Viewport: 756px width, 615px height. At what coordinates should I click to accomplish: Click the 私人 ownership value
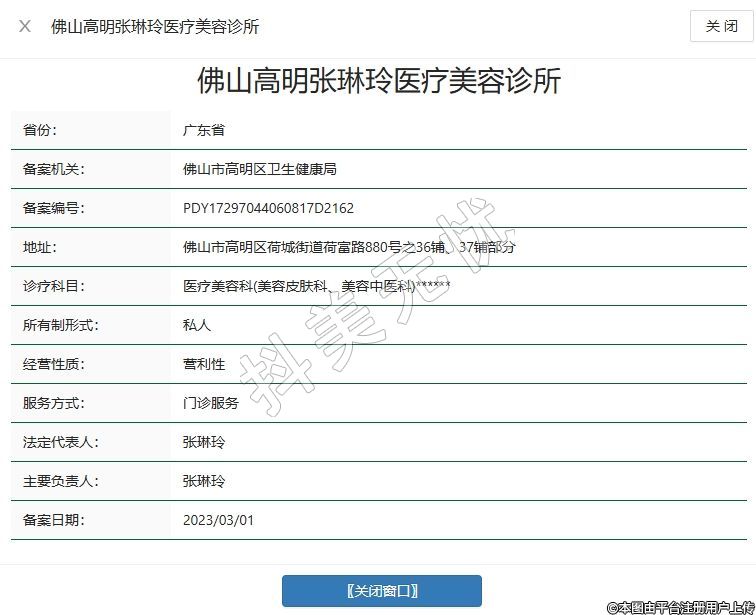(x=197, y=325)
